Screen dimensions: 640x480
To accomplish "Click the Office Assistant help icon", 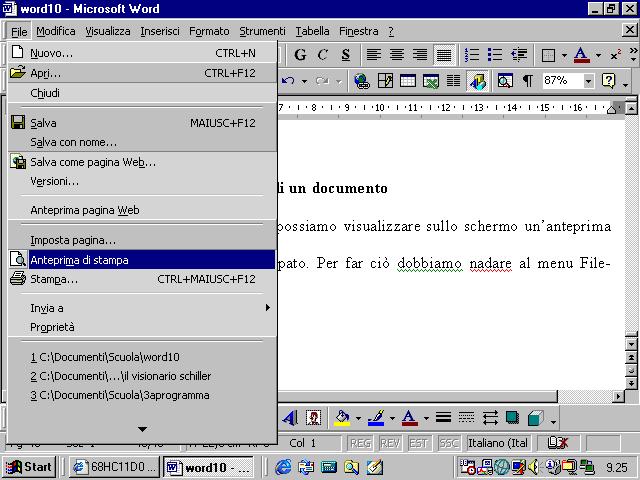I will 608,81.
